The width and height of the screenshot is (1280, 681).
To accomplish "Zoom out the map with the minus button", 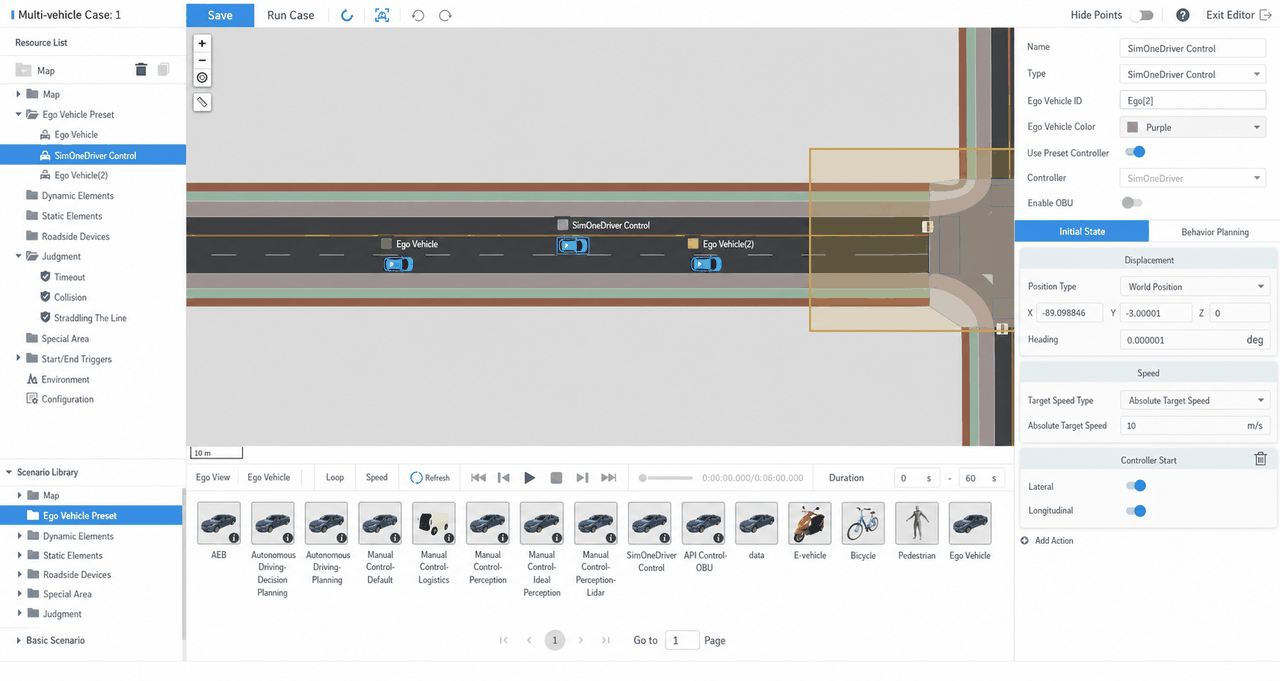I will click(202, 60).
